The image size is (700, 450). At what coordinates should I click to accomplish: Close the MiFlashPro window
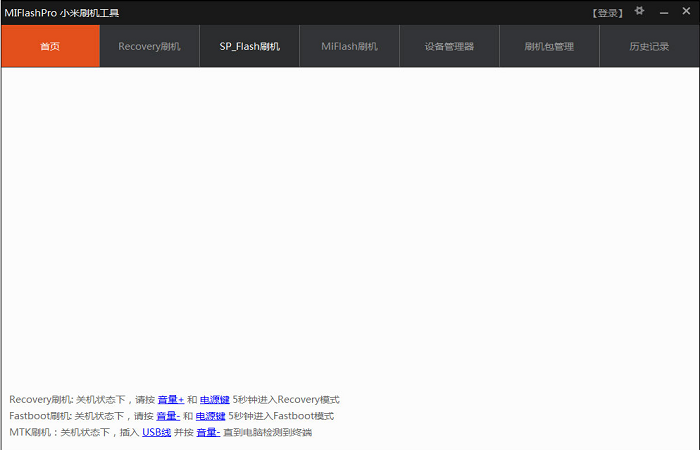685,12
